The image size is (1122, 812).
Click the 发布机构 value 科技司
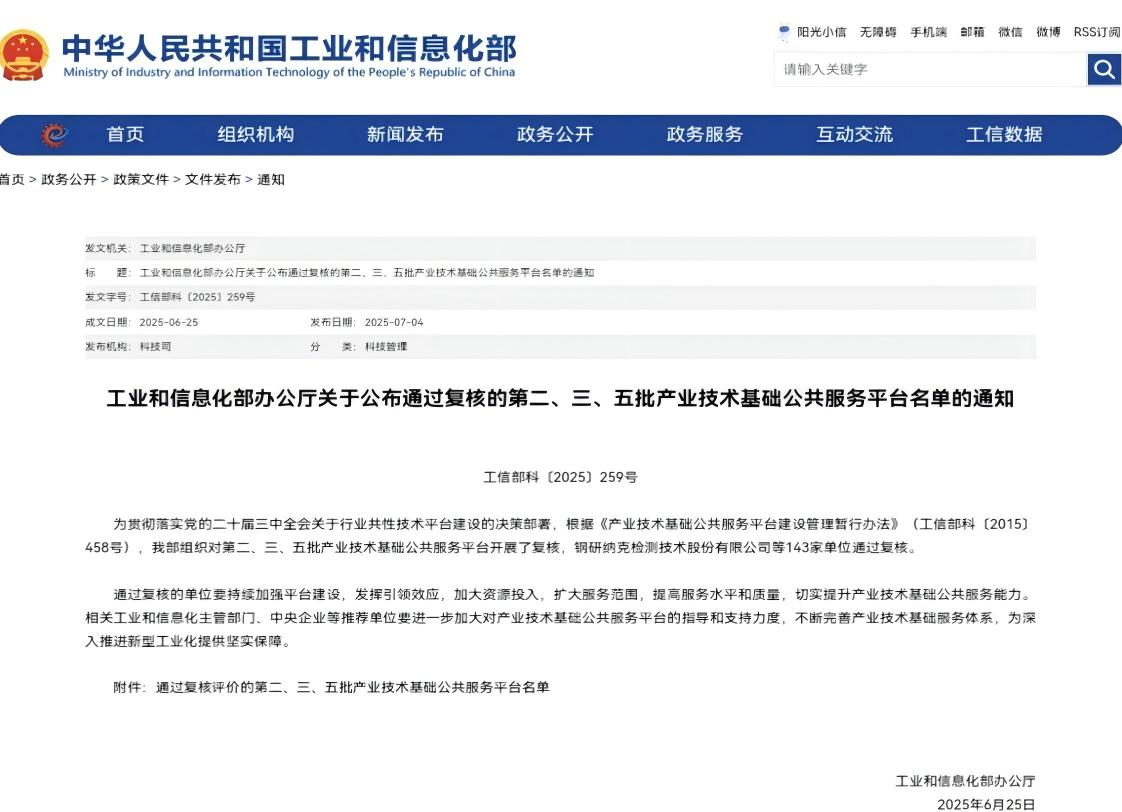[155, 346]
